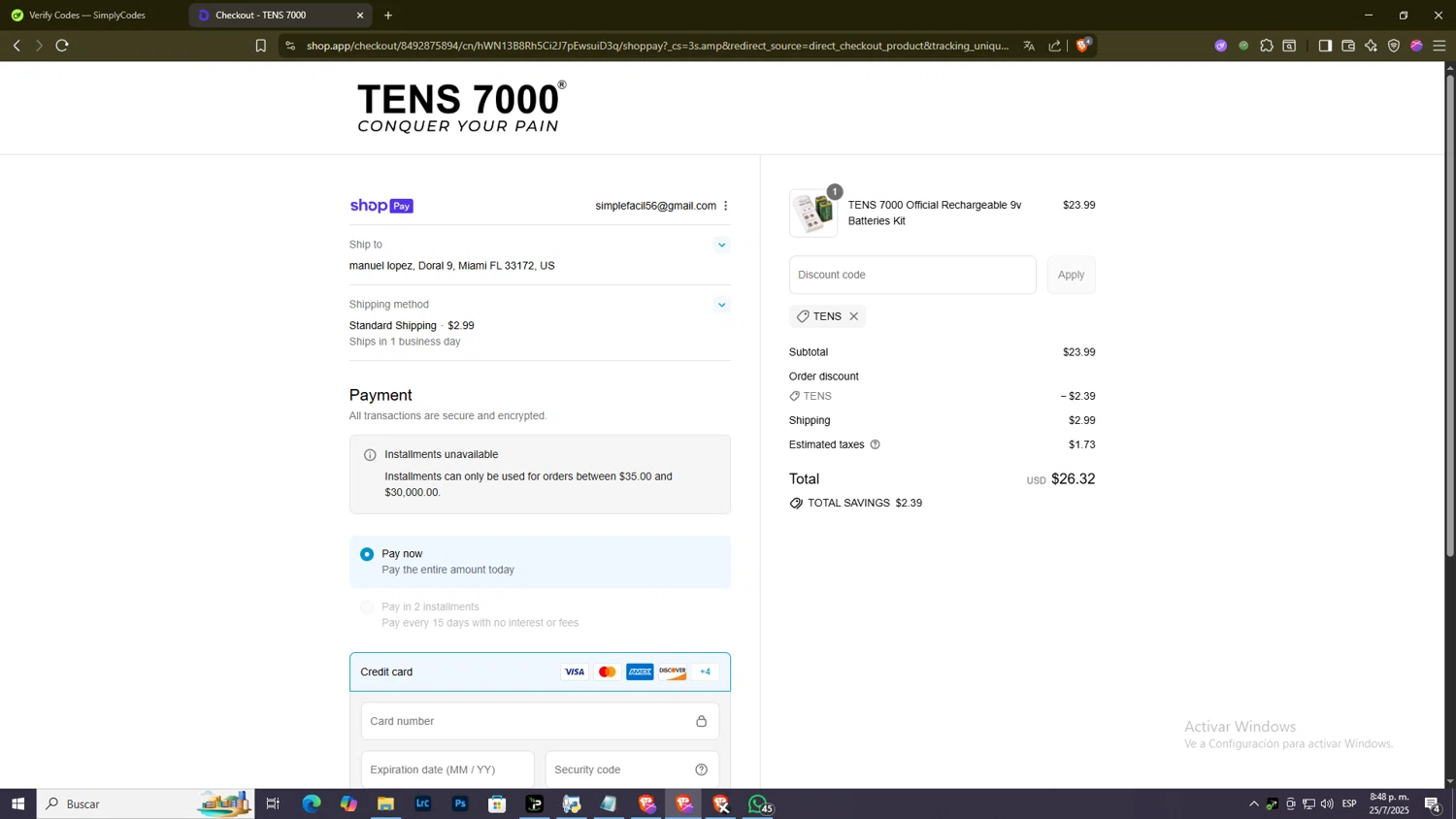Remove the TENS discount code tag

[x=854, y=316]
